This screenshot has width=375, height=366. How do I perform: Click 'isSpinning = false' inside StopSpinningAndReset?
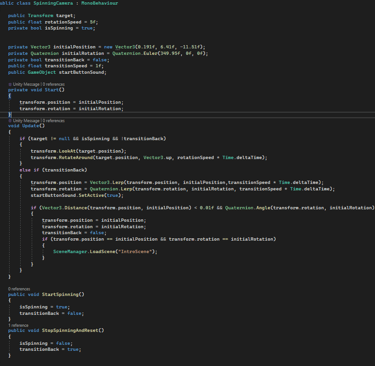pos(45,343)
